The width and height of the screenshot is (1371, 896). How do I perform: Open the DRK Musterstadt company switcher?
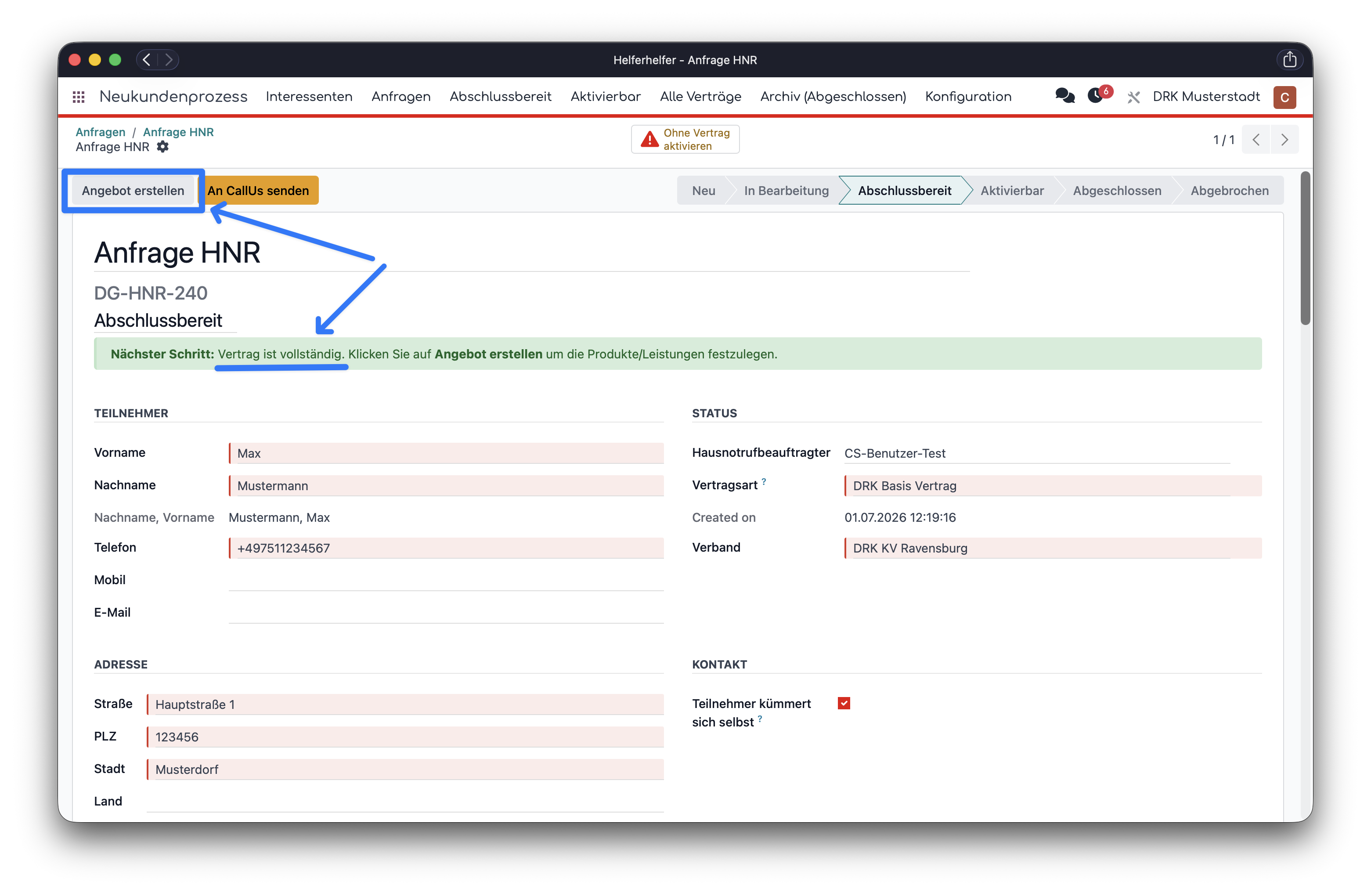click(x=1206, y=97)
